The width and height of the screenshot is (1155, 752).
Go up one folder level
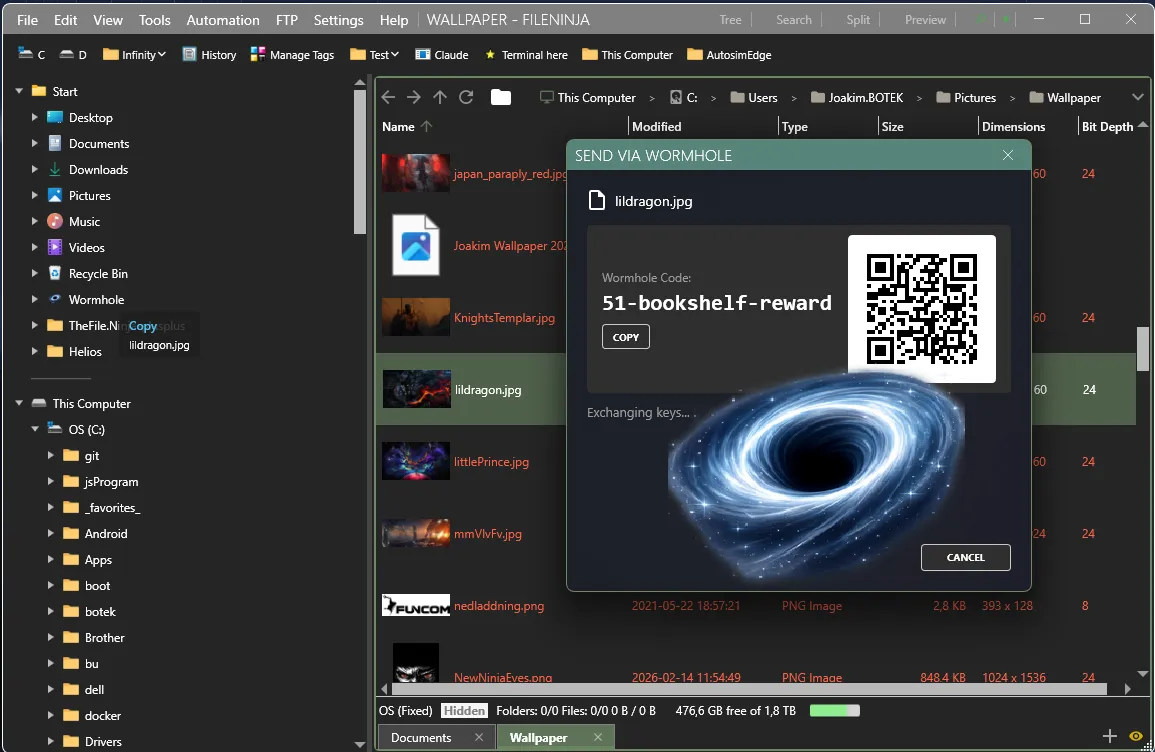pyautogui.click(x=440, y=97)
